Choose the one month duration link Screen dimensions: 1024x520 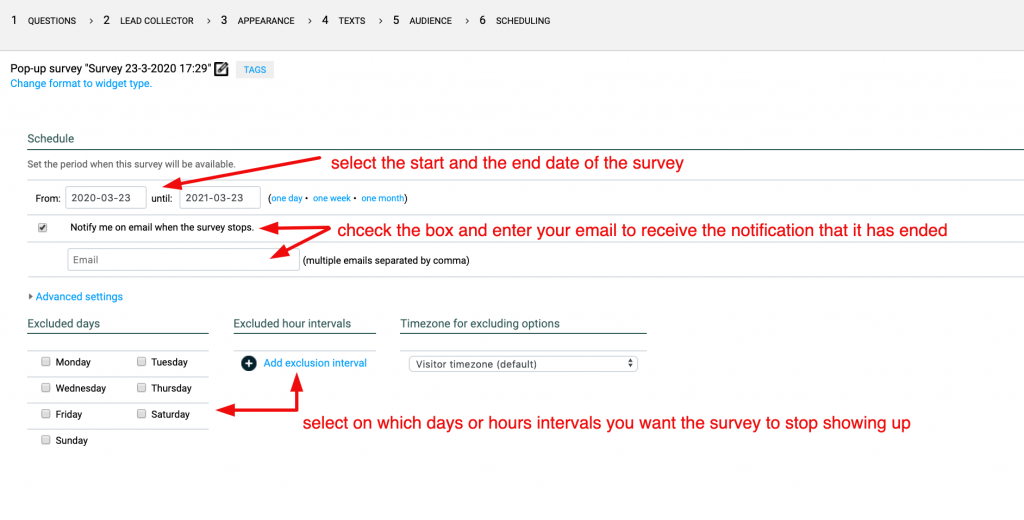tap(383, 198)
